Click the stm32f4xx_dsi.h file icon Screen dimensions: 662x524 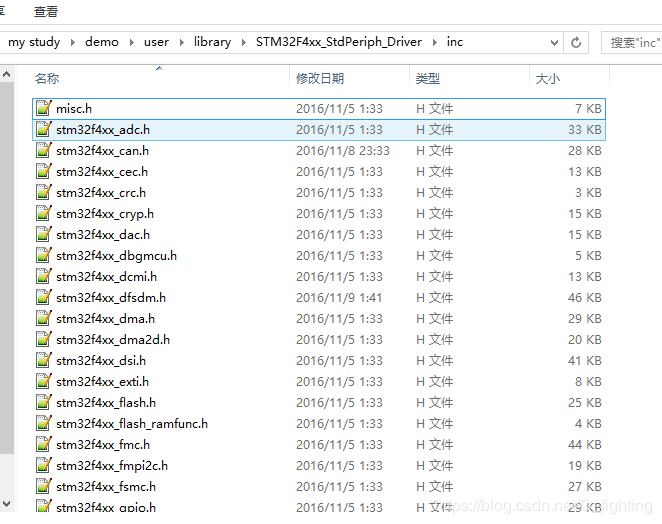click(43, 361)
